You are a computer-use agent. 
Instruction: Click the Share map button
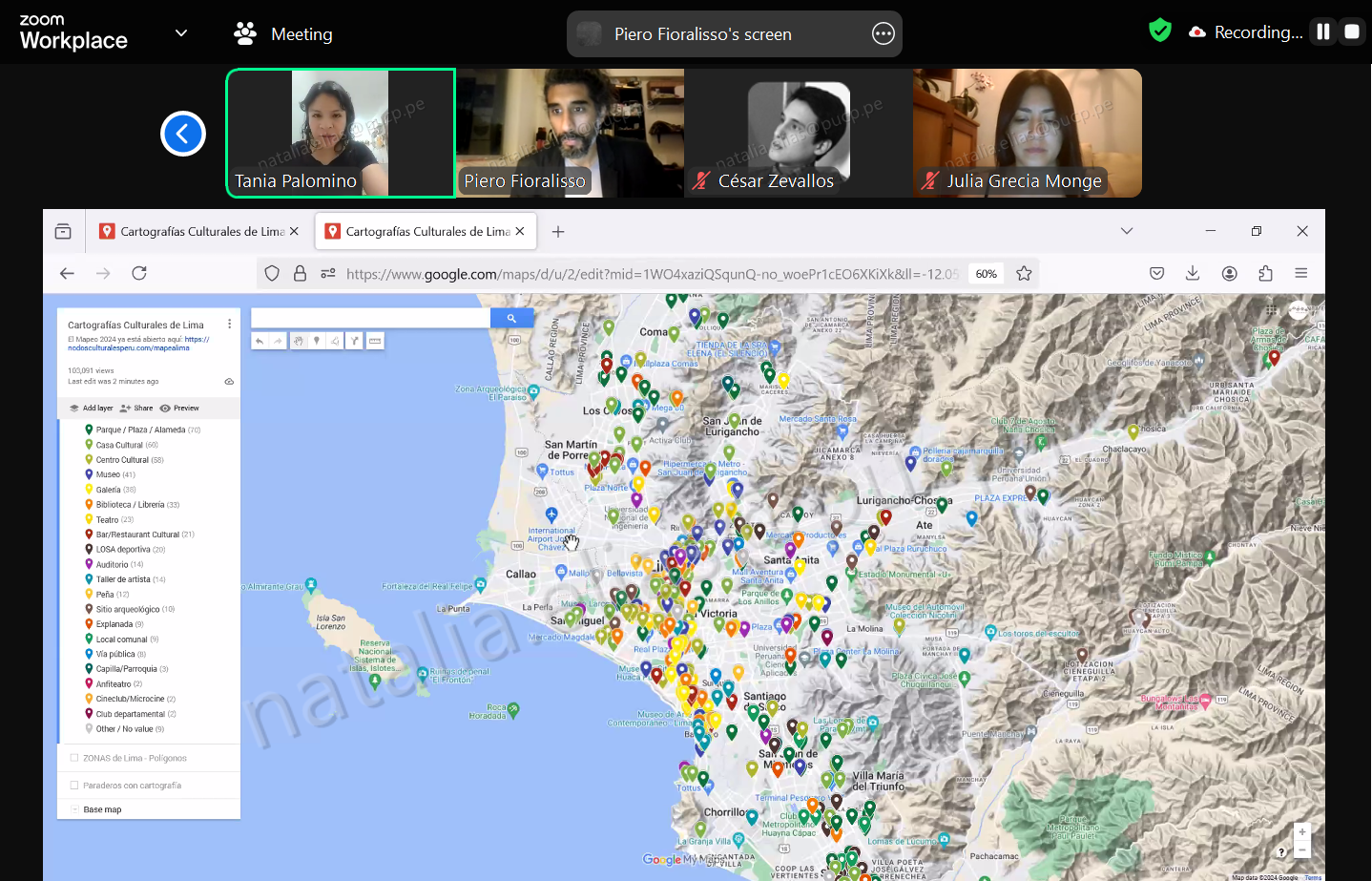pyautogui.click(x=136, y=408)
